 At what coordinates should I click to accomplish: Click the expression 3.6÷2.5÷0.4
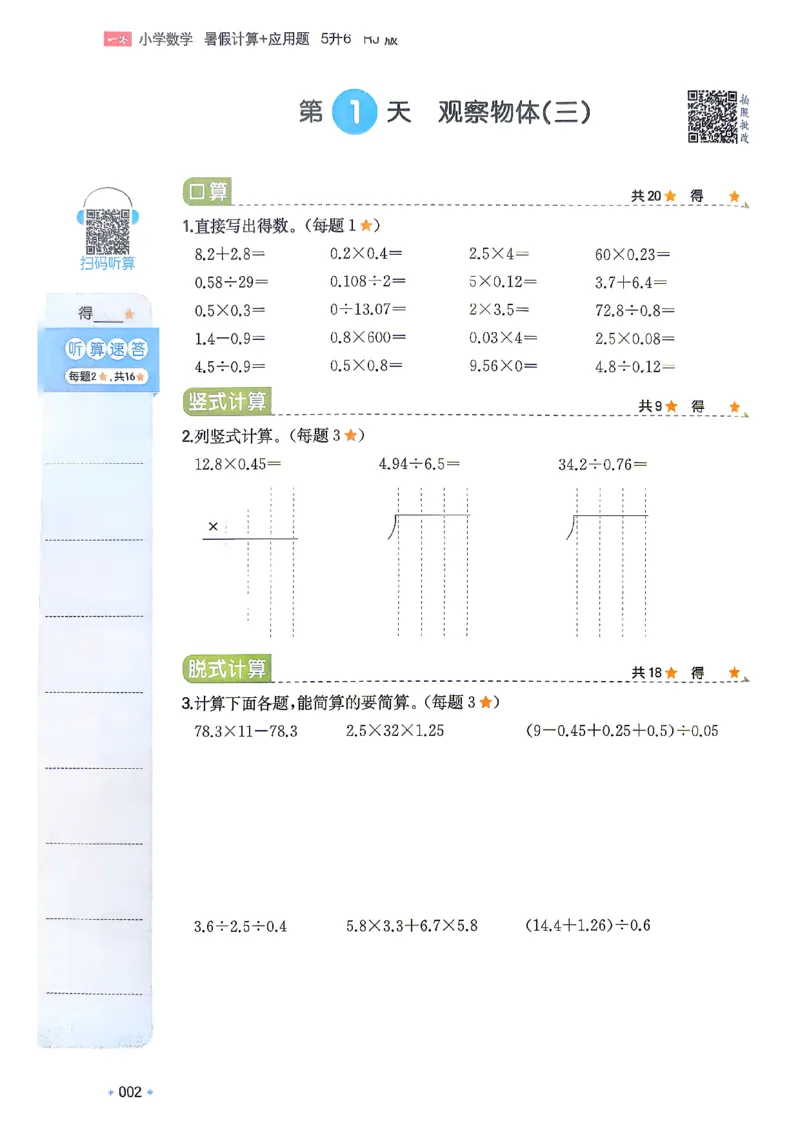tap(240, 927)
